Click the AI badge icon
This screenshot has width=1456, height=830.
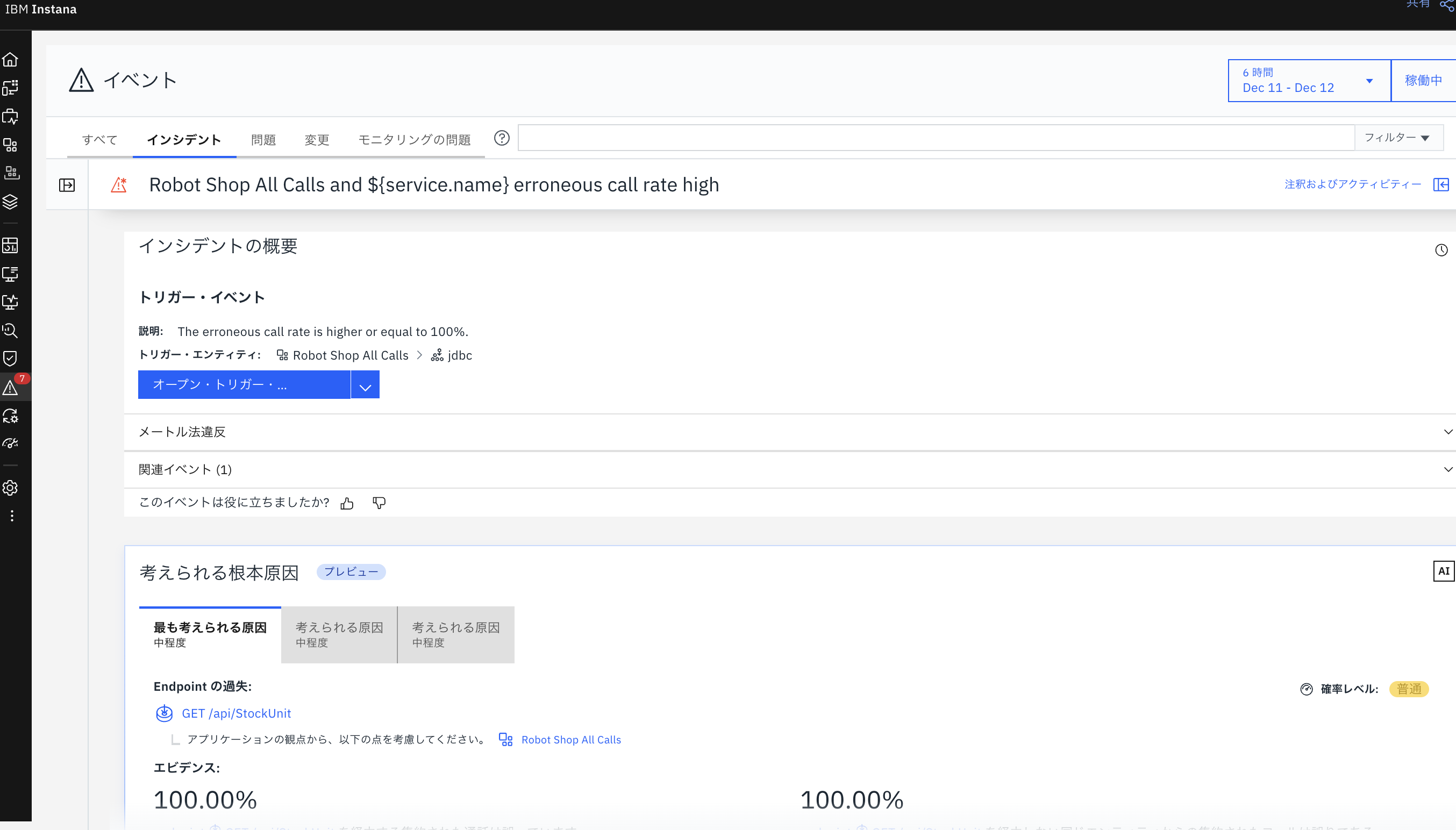(x=1443, y=571)
